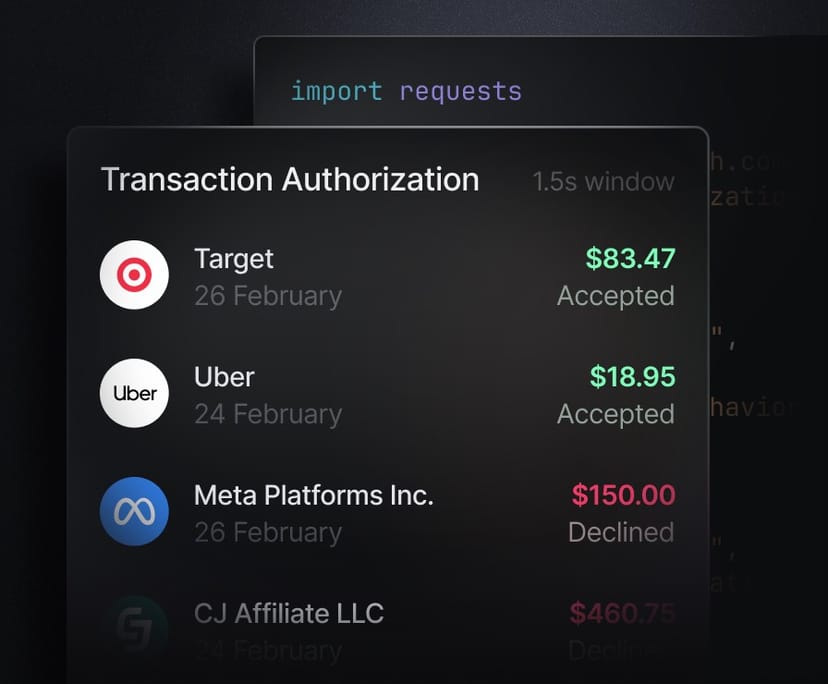Click the Accepted status under $18.95
828x684 pixels.
point(615,414)
